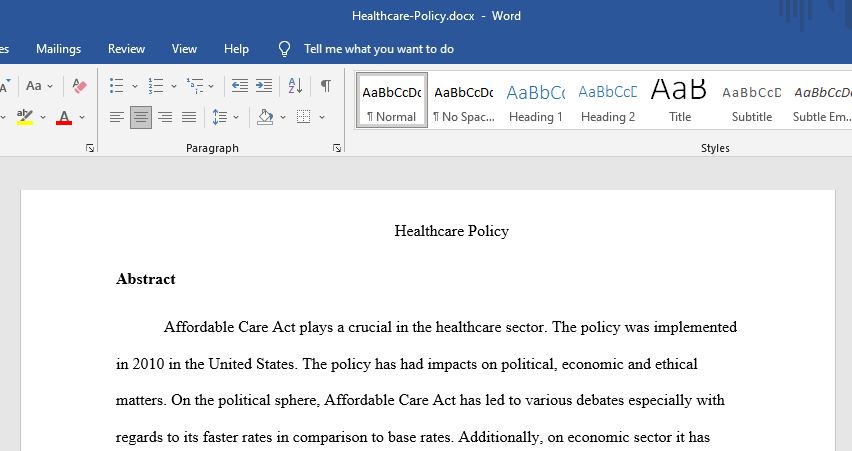
Task: Apply a multilevel list
Action: pyautogui.click(x=195, y=86)
